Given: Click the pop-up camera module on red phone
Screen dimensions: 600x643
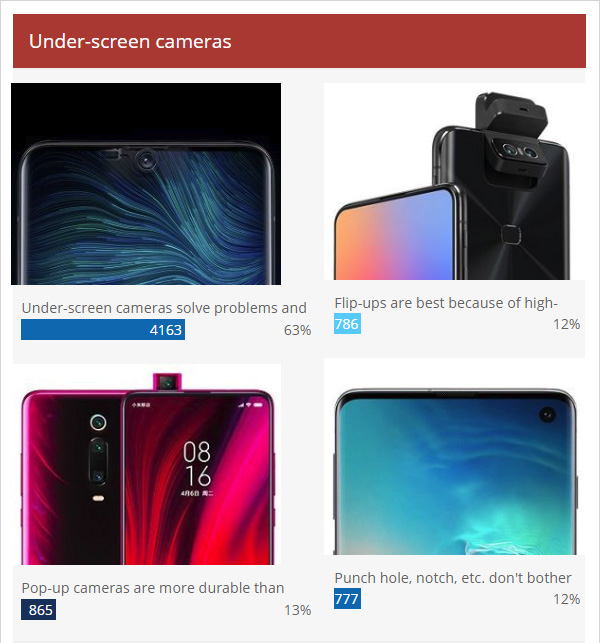Looking at the screenshot, I should click(x=167, y=382).
